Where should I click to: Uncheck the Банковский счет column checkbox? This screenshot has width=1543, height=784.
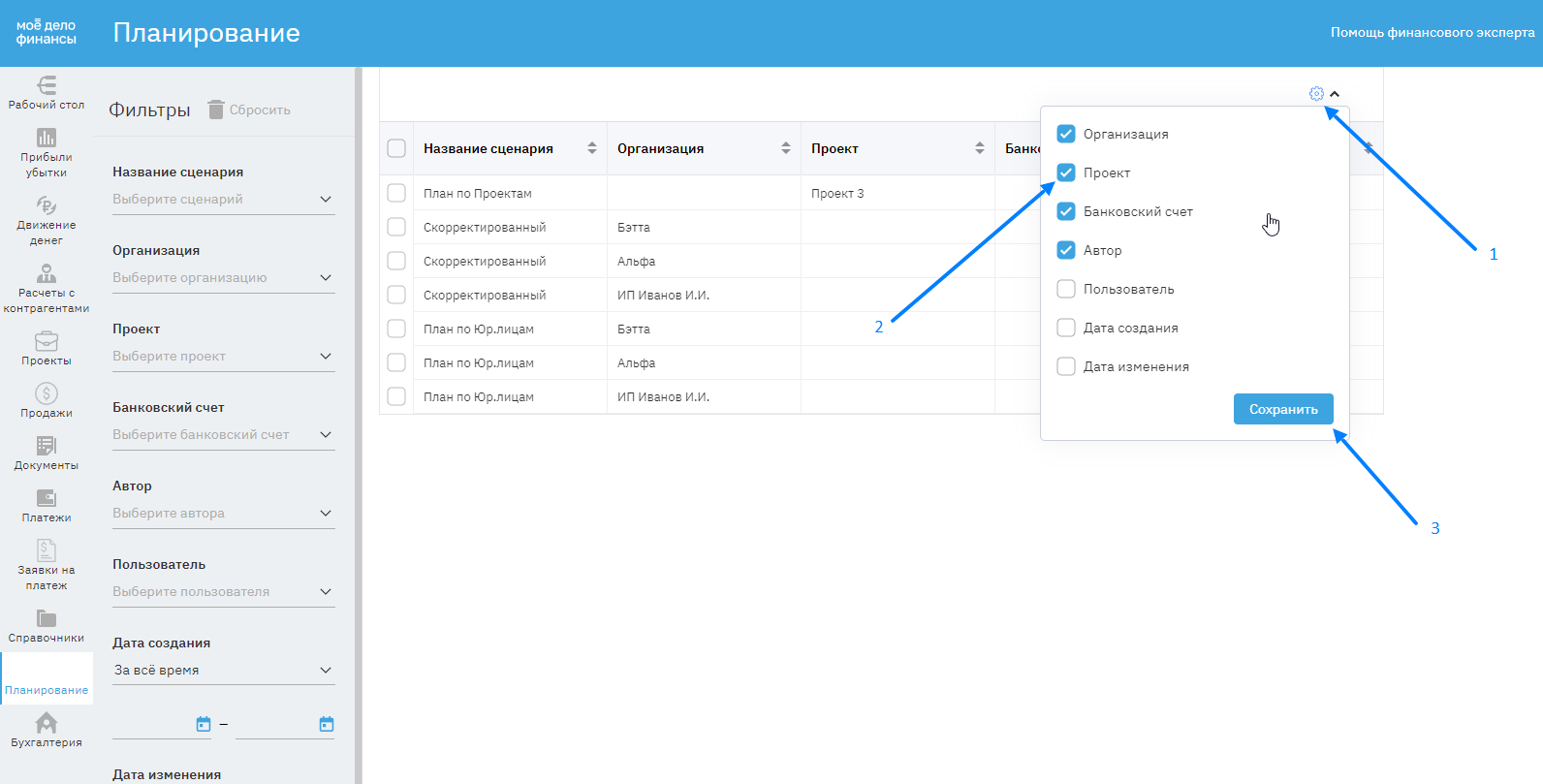click(x=1066, y=211)
